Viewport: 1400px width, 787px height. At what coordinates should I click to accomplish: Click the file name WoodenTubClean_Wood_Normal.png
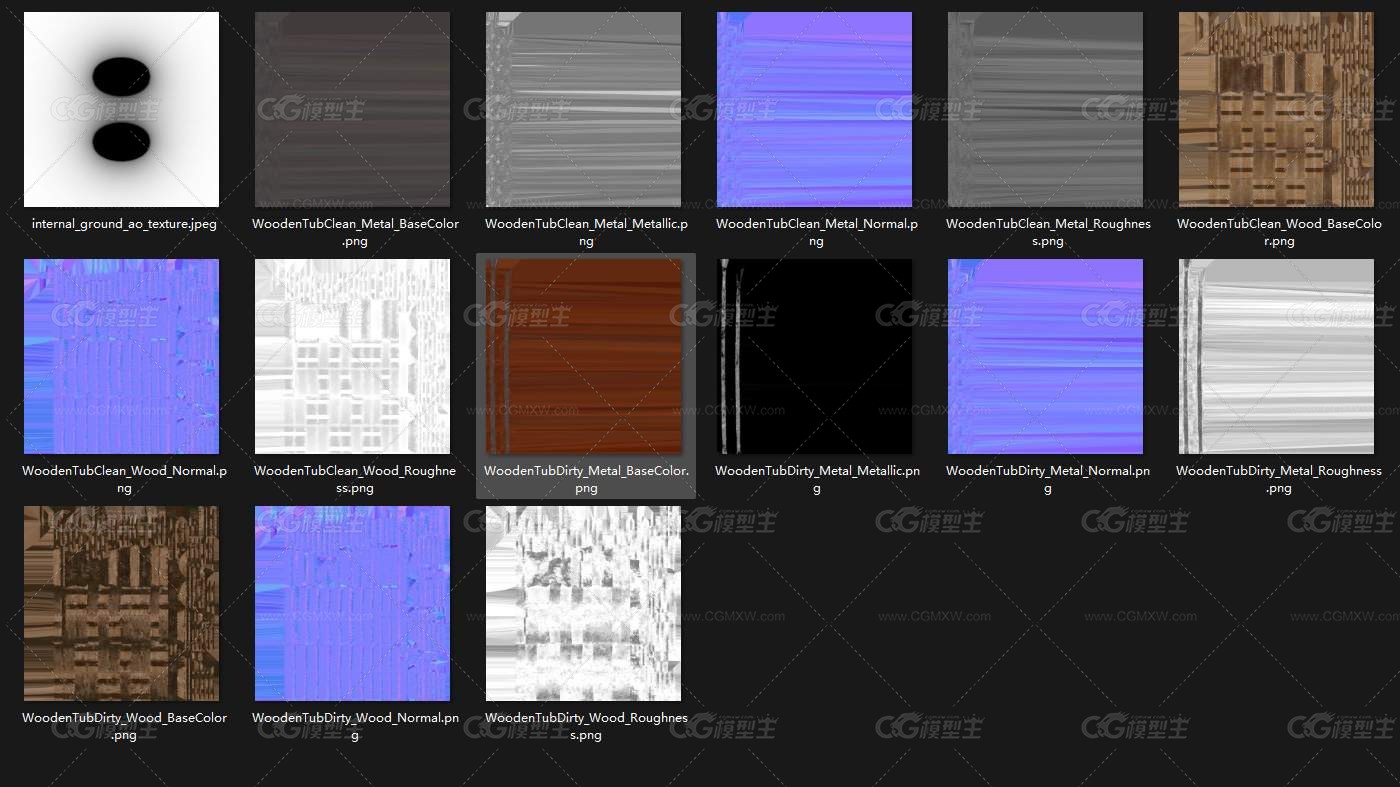pos(124,479)
